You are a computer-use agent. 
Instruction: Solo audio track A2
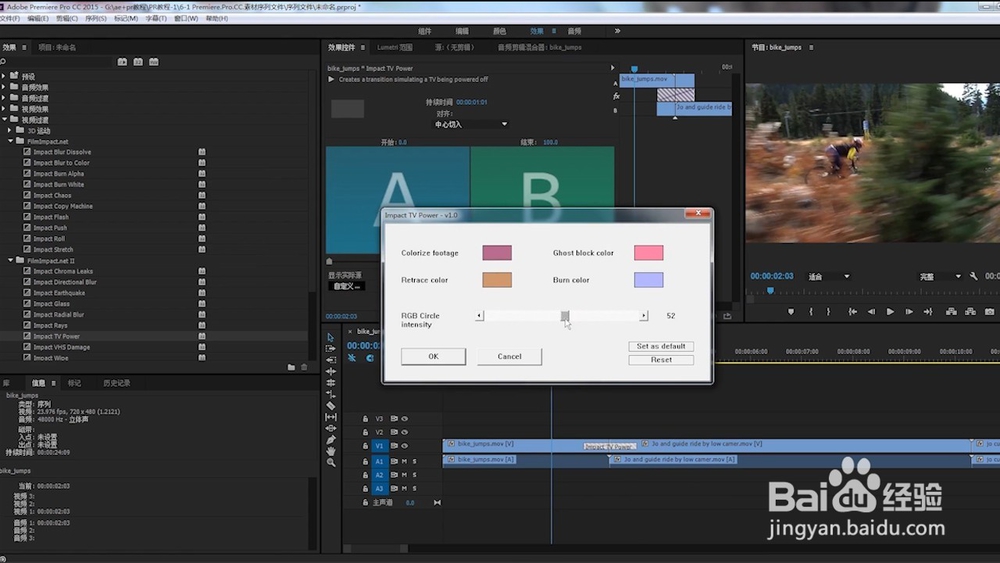[x=415, y=475]
